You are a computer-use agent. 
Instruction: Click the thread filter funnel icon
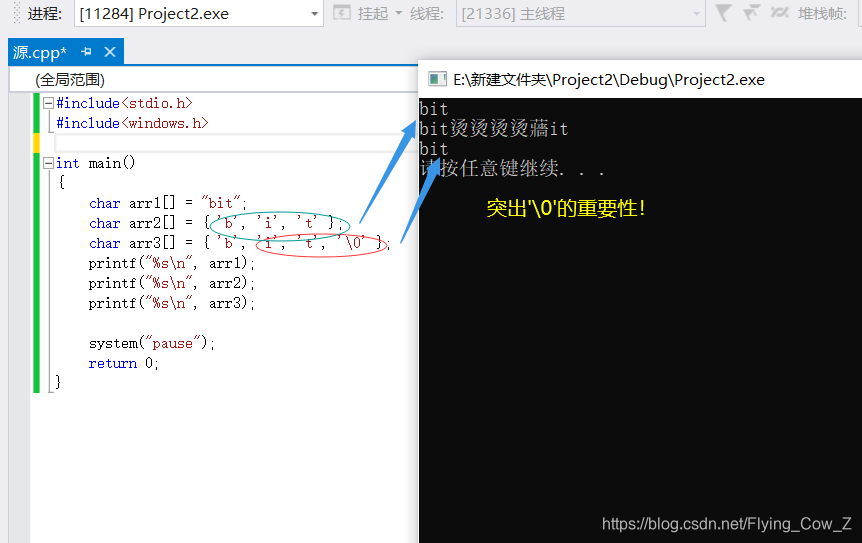[723, 13]
